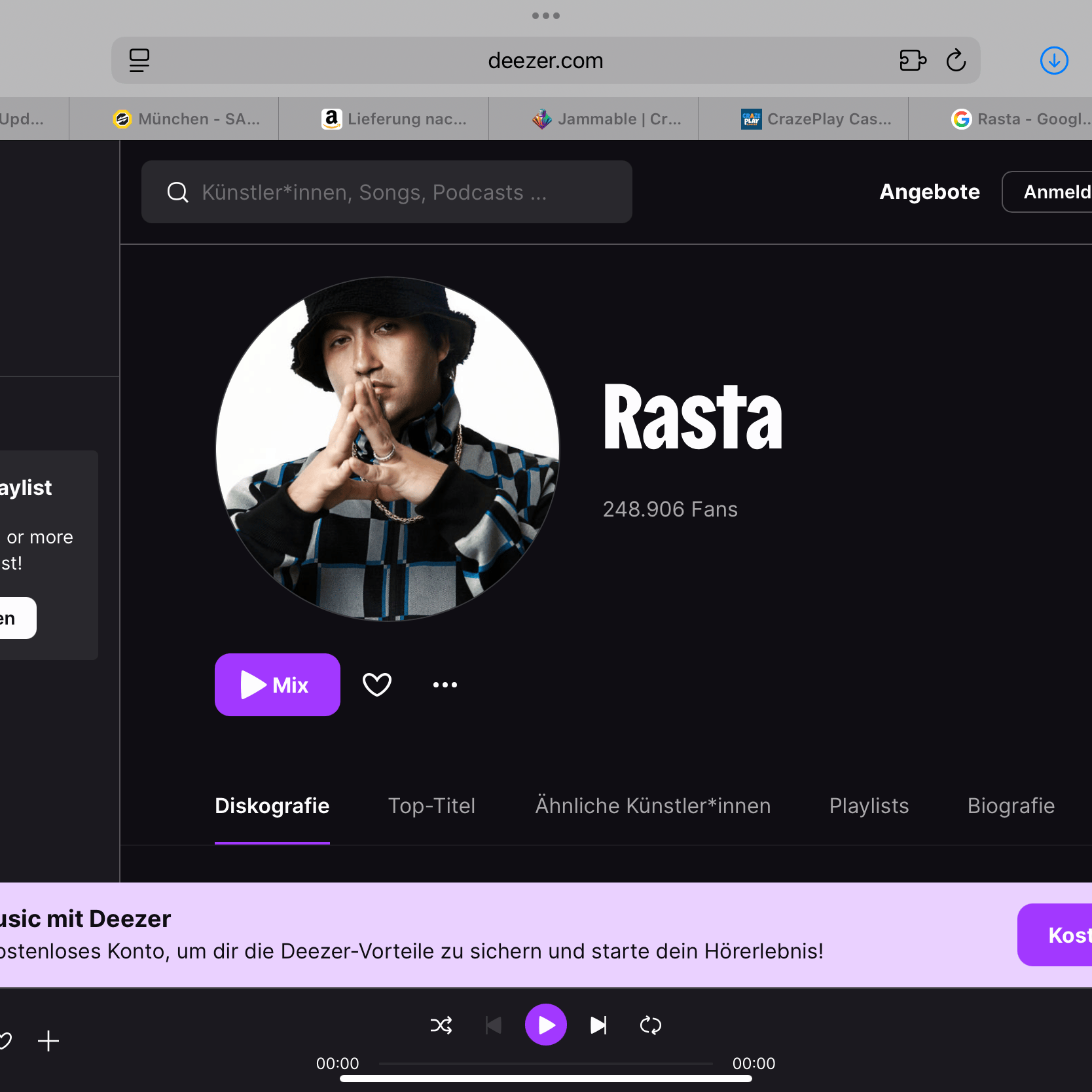
Task: Switch to Rasta - Google browser tab
Action: click(1001, 118)
